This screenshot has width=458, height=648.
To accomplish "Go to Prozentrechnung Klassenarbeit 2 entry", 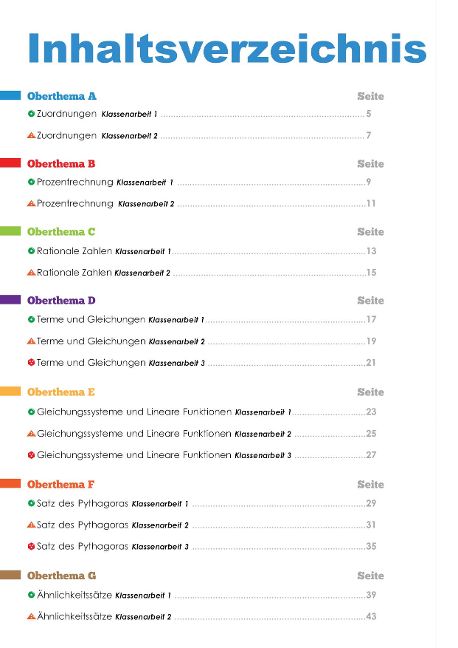I will coord(202,203).
